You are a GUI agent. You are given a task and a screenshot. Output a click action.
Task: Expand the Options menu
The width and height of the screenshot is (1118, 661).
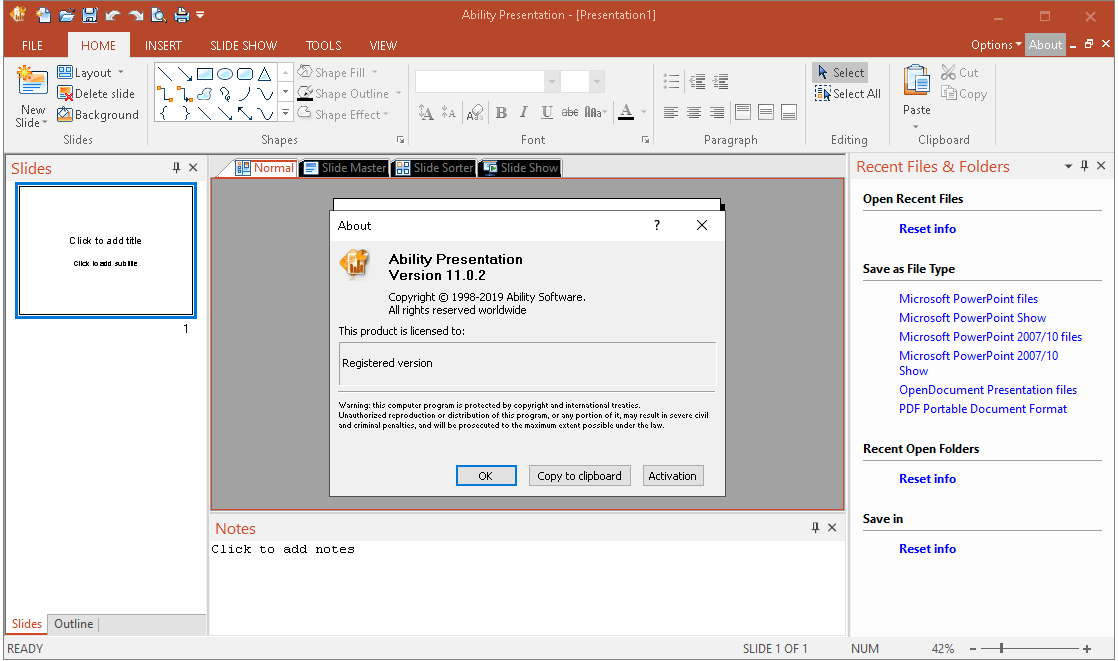pos(996,44)
